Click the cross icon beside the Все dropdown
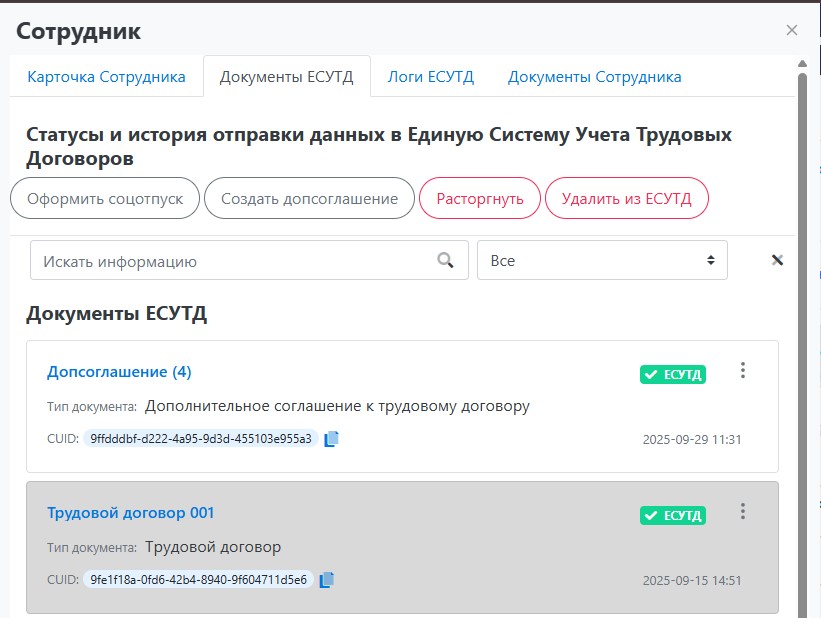The image size is (821, 618). click(777, 261)
